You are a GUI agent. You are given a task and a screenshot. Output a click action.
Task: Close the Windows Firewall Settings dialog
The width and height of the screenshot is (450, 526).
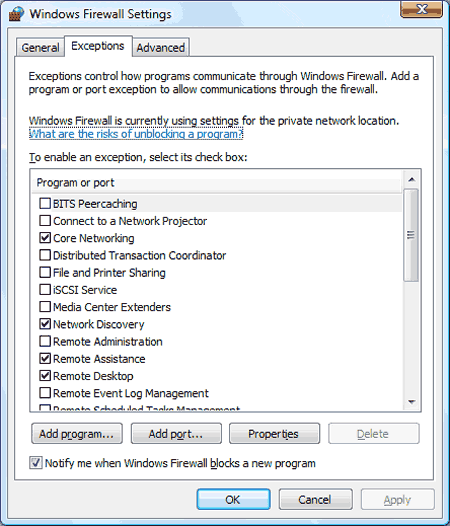point(421,9)
